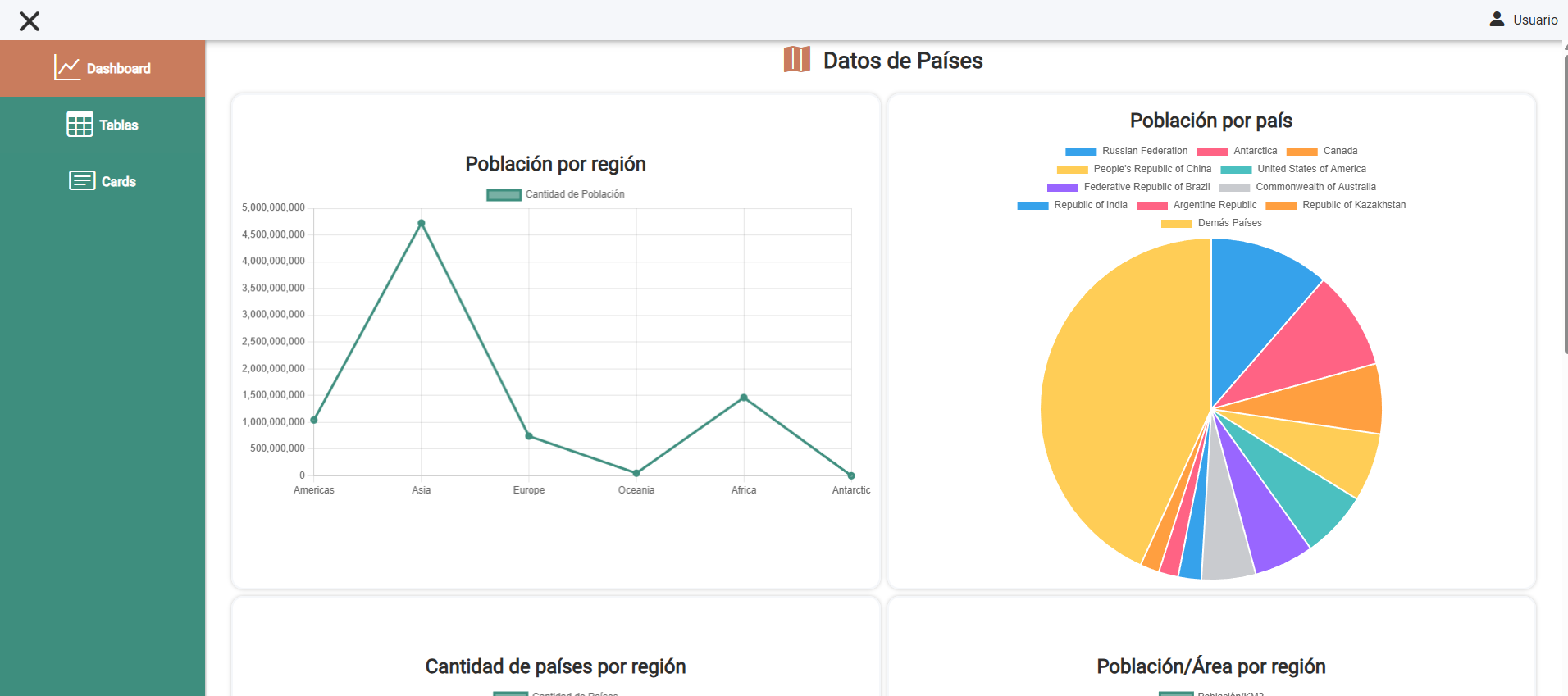Open the Cards menu item
The image size is (1568, 696).
(x=118, y=182)
